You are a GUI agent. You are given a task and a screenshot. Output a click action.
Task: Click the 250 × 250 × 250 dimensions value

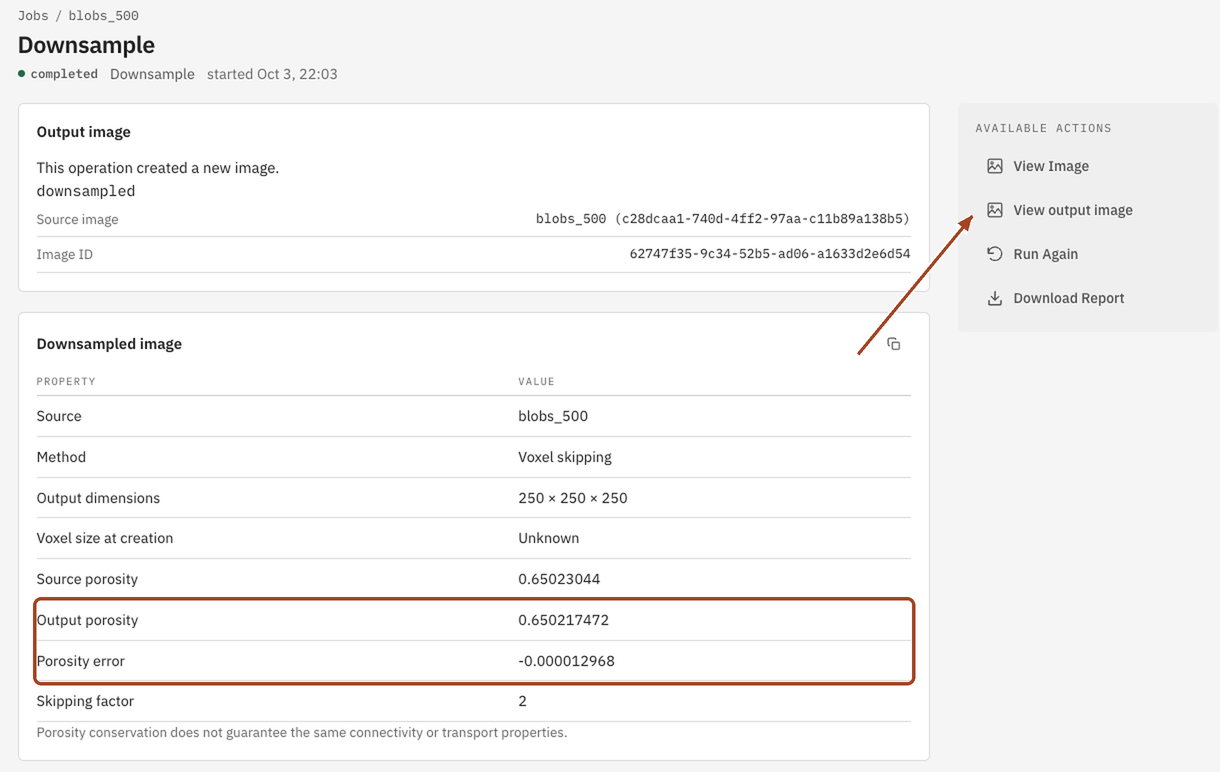click(573, 498)
